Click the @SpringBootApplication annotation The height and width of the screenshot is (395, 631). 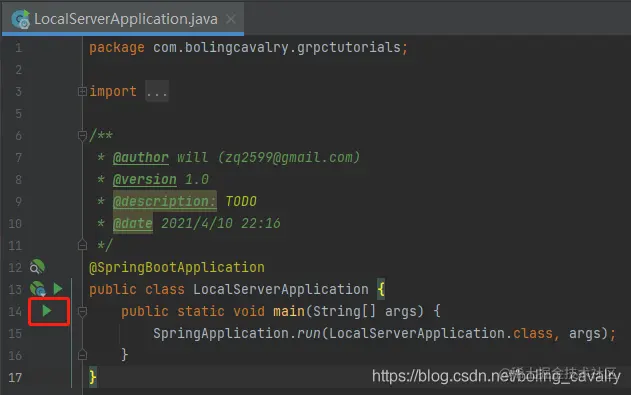click(177, 267)
